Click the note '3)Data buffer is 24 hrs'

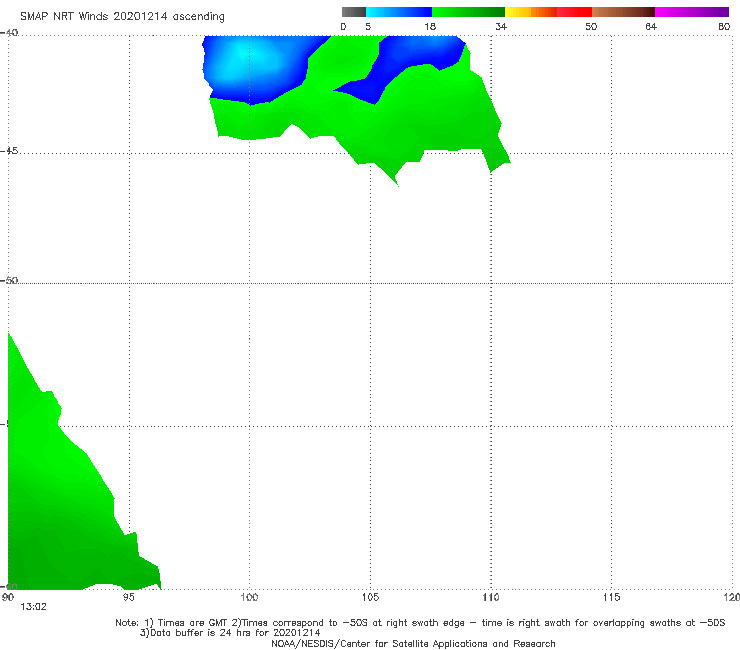click(x=230, y=633)
